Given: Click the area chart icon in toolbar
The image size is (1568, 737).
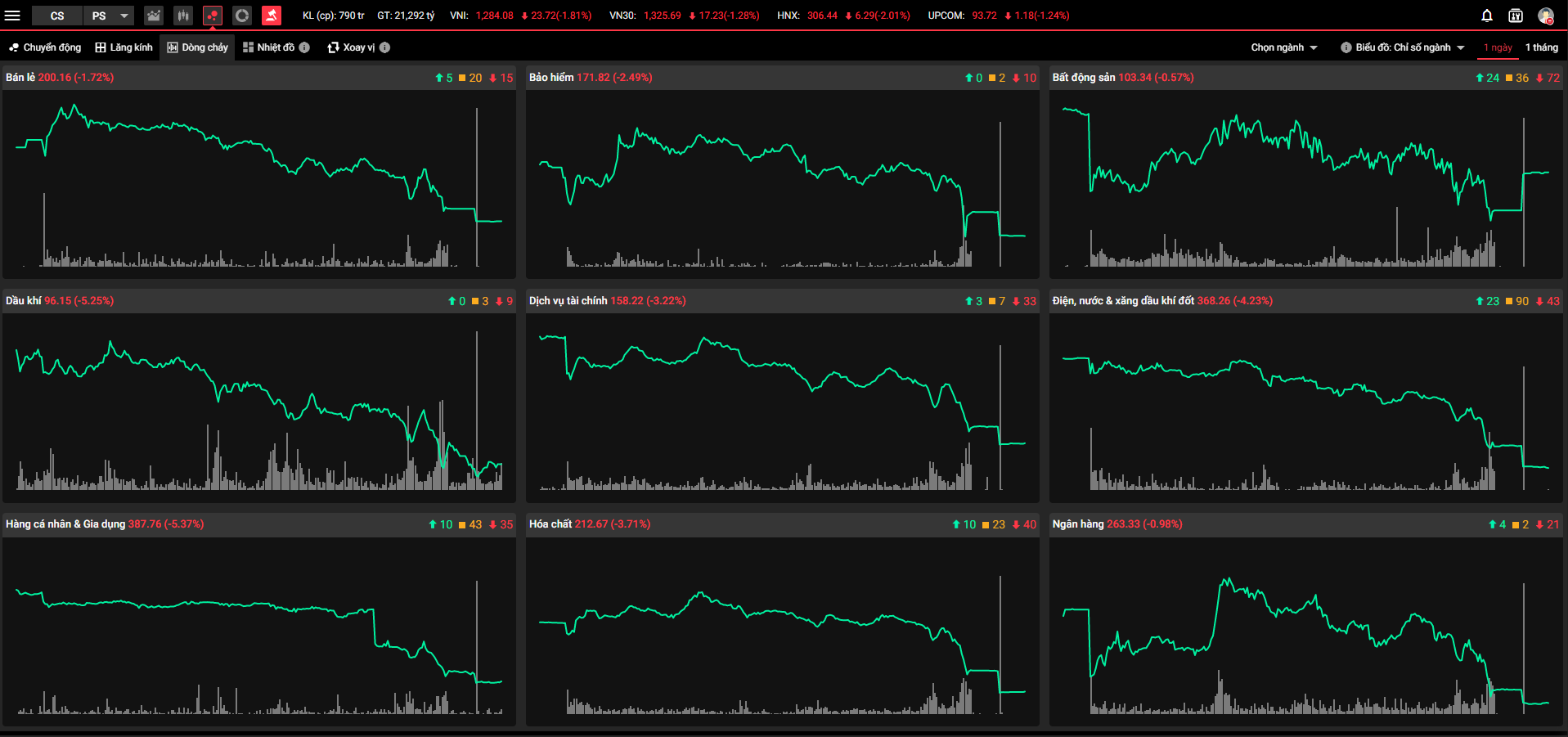Looking at the screenshot, I should point(154,16).
